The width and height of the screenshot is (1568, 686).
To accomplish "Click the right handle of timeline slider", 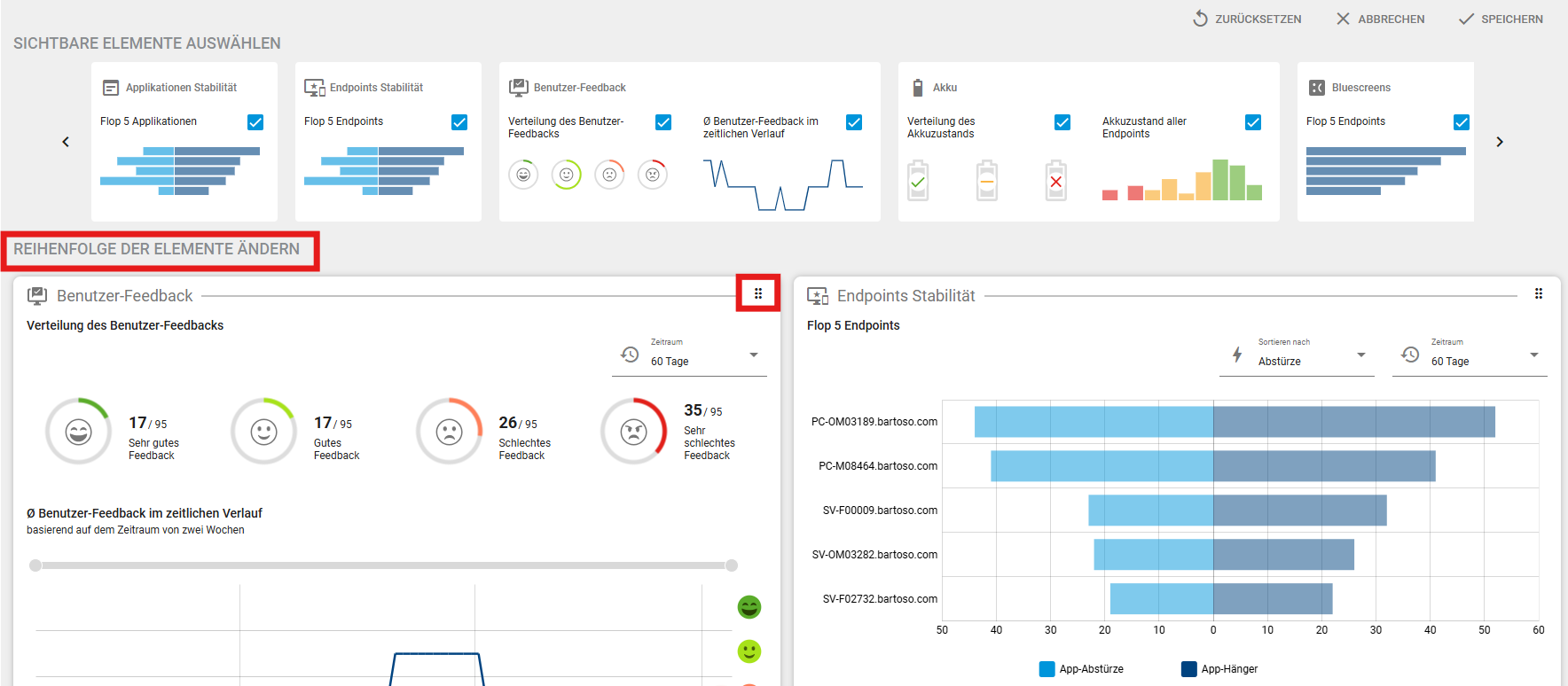I will 732,565.
